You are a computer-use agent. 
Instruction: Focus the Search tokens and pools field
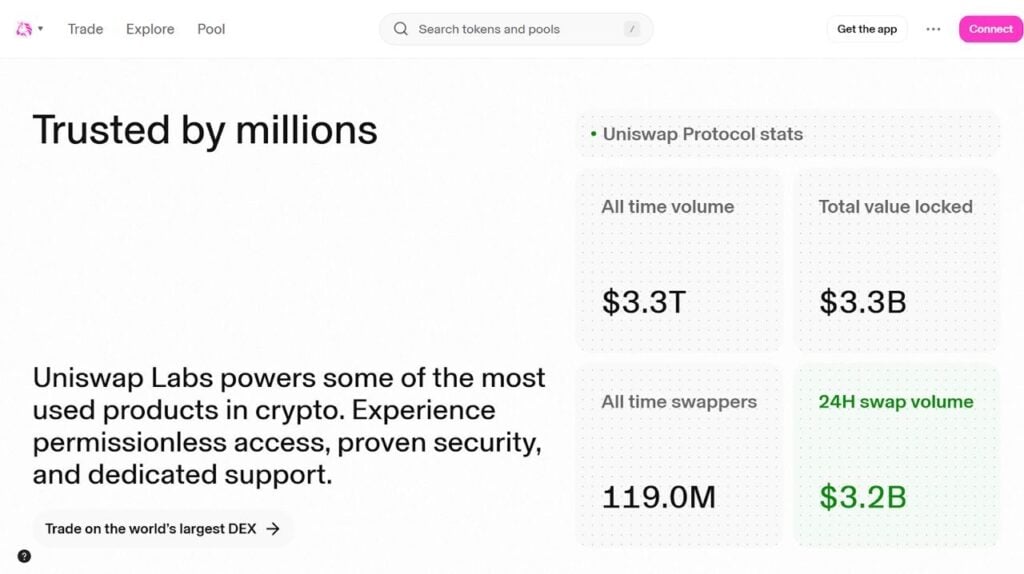click(x=500, y=29)
